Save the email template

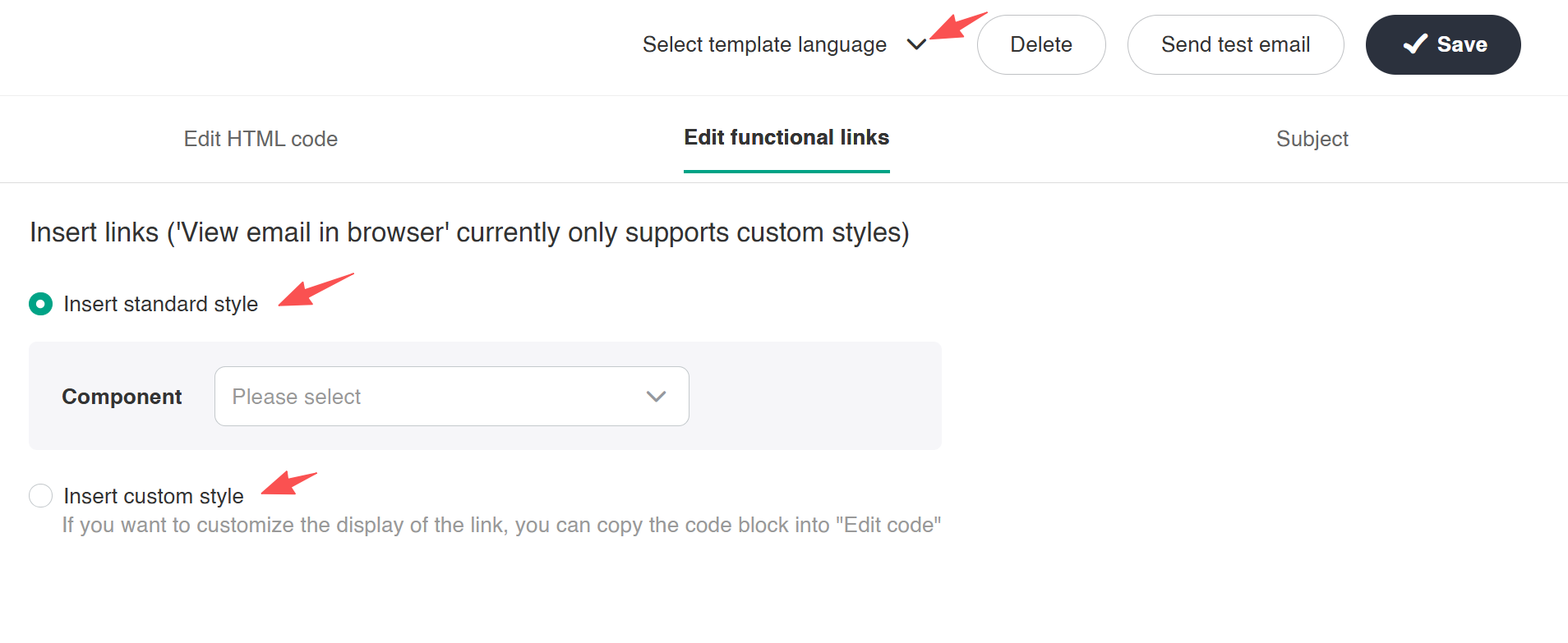tap(1443, 44)
